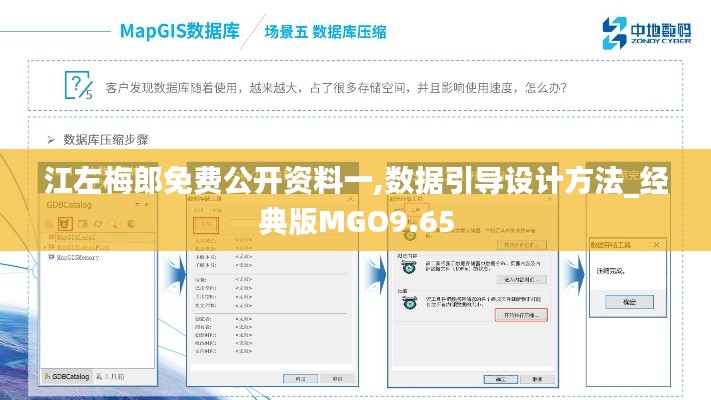Click the refresh icon in GDBCatalog toolbar
711x400 pixels.
(x=97, y=224)
